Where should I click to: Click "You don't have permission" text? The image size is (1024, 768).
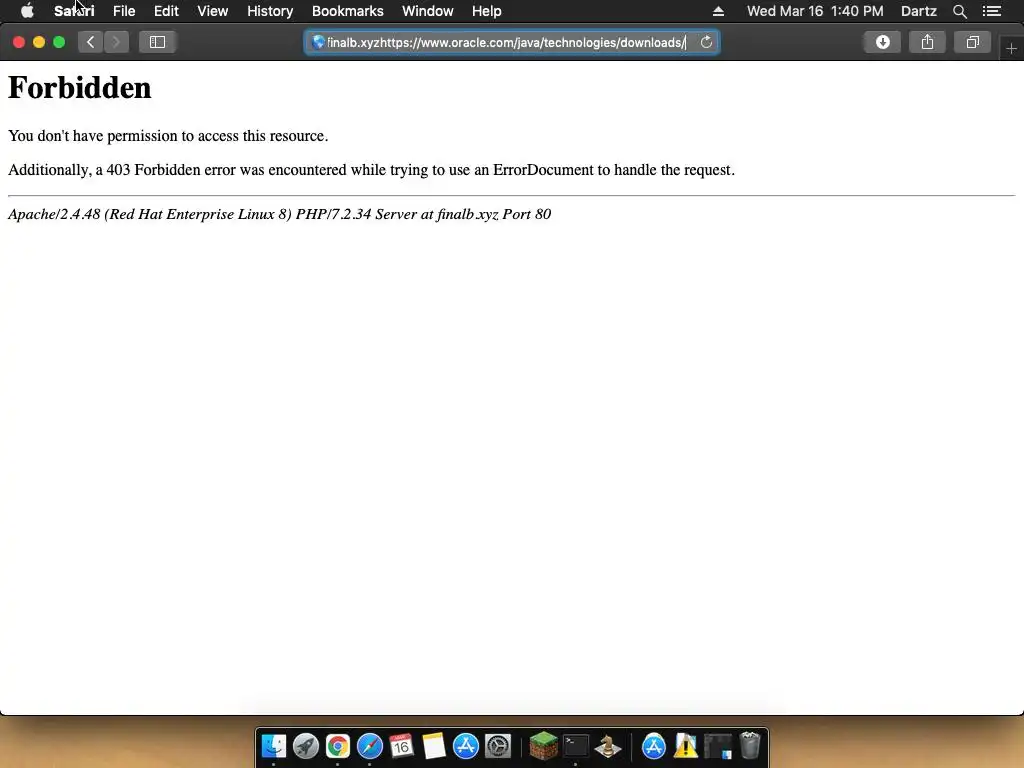(168, 136)
